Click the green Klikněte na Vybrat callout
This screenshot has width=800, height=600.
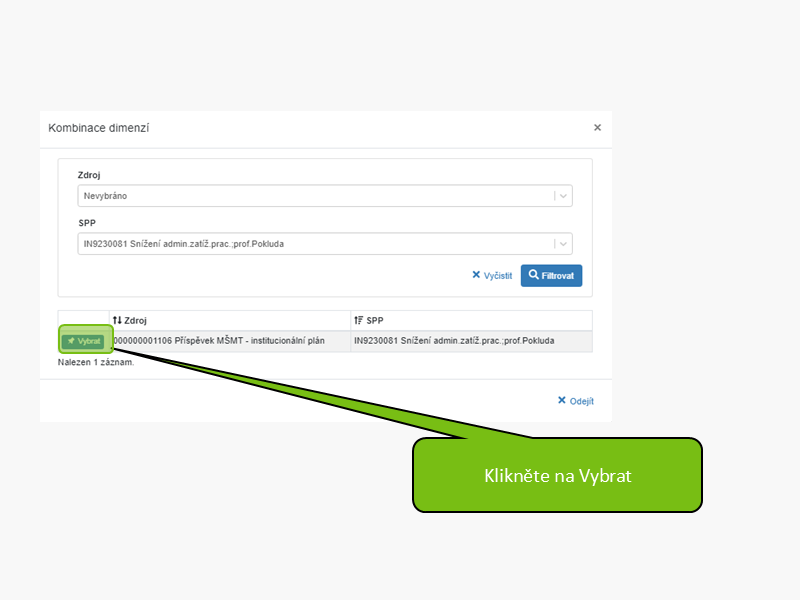click(x=558, y=475)
